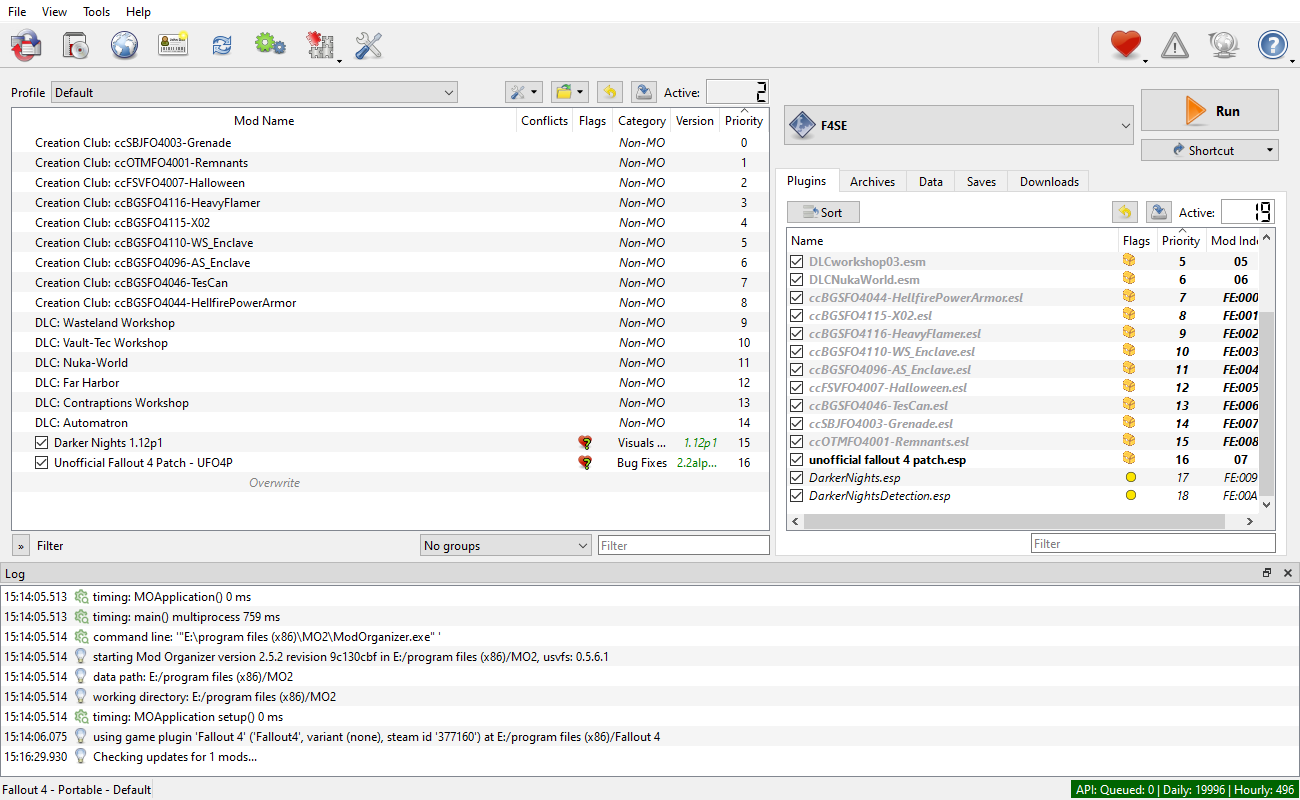Image resolution: width=1300 pixels, height=800 pixels.
Task: Click the Run button
Action: [x=1209, y=111]
